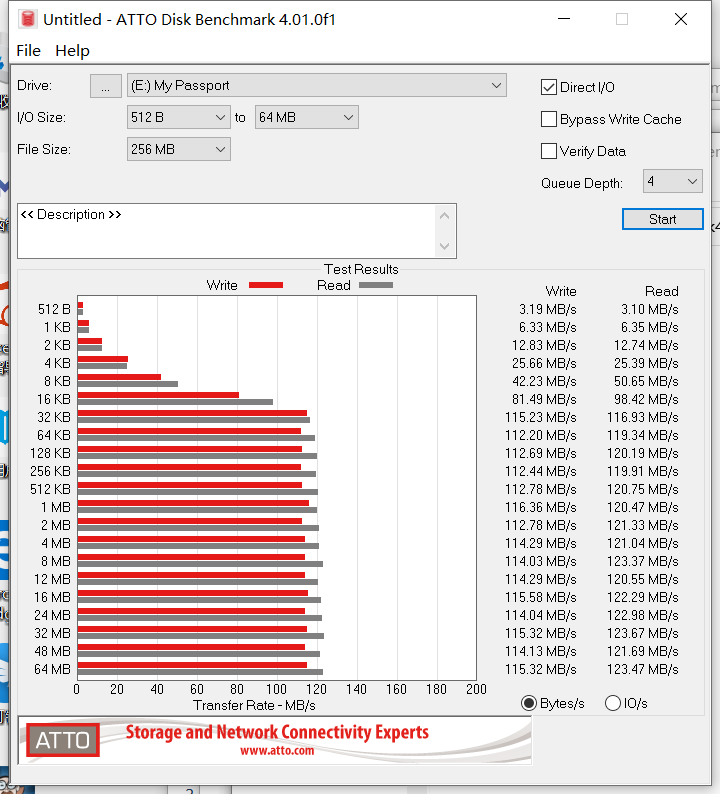Change the Queue Depth dropdown value
This screenshot has height=794, width=720.
point(672,181)
